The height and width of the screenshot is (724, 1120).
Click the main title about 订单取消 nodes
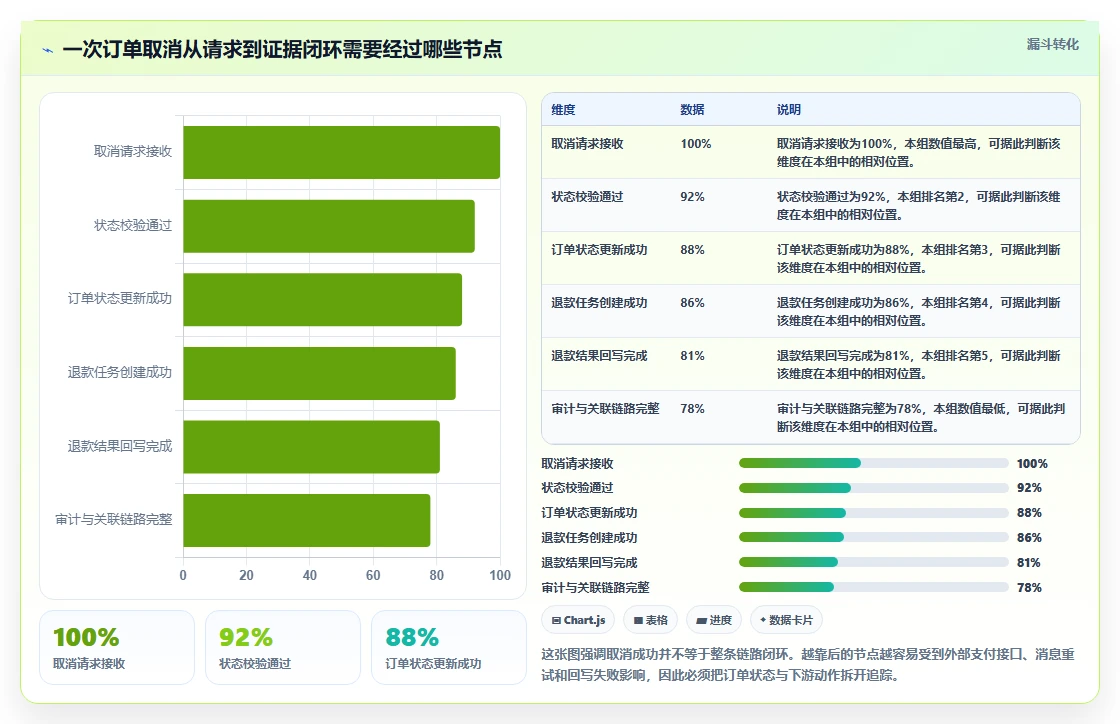[282, 49]
